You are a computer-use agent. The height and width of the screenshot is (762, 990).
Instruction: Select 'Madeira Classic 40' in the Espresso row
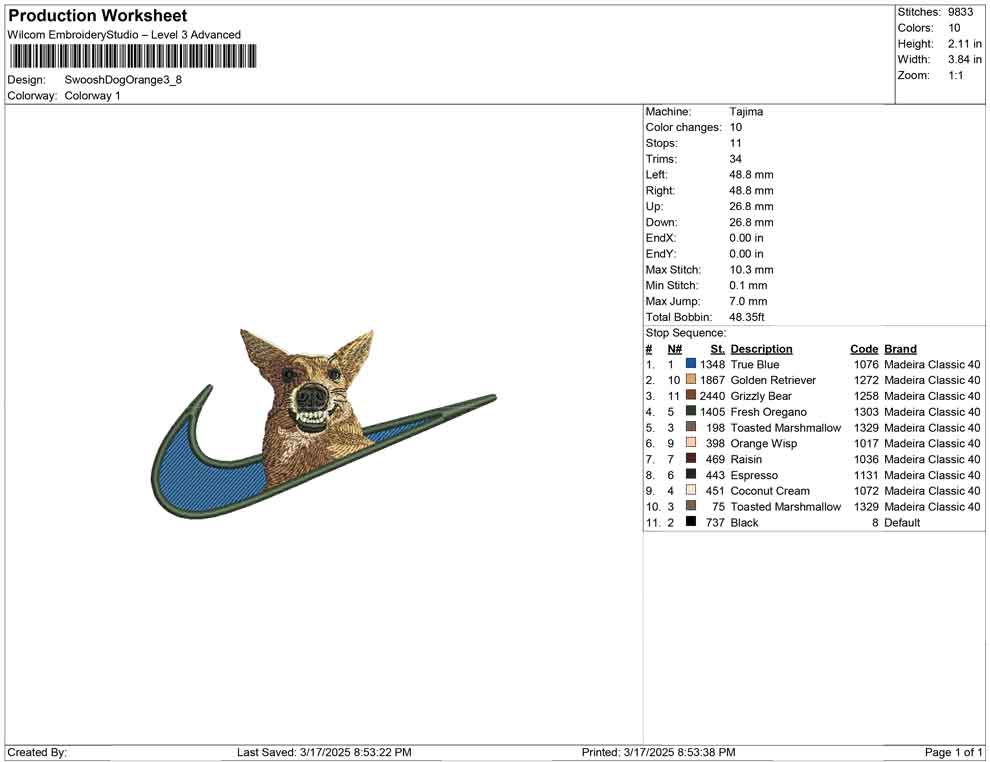click(x=932, y=475)
